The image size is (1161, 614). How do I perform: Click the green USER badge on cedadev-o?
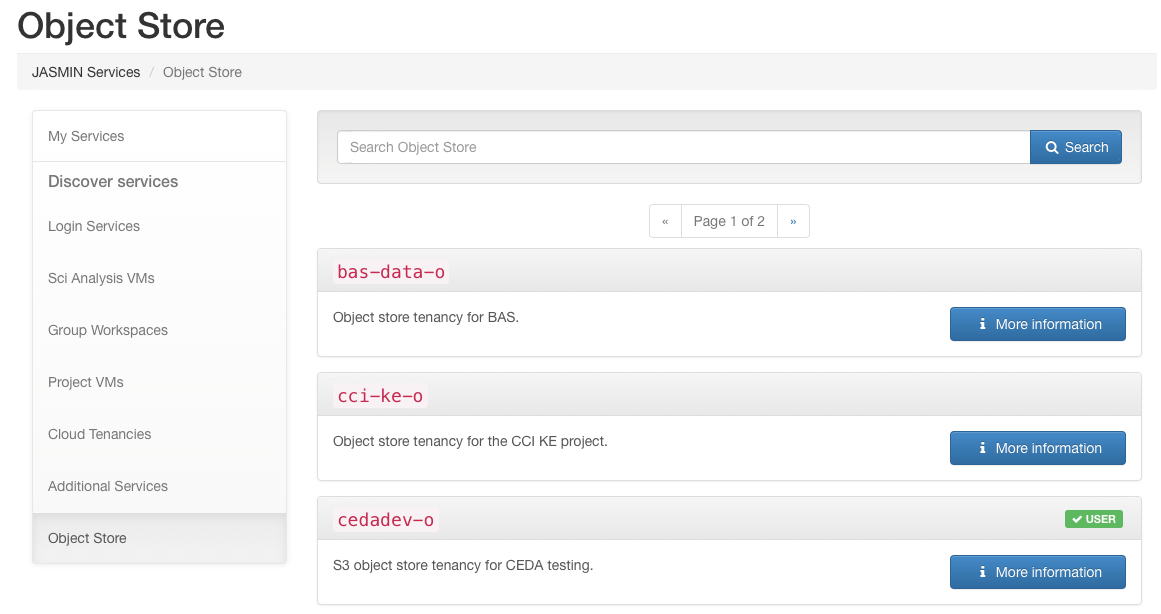coord(1093,519)
